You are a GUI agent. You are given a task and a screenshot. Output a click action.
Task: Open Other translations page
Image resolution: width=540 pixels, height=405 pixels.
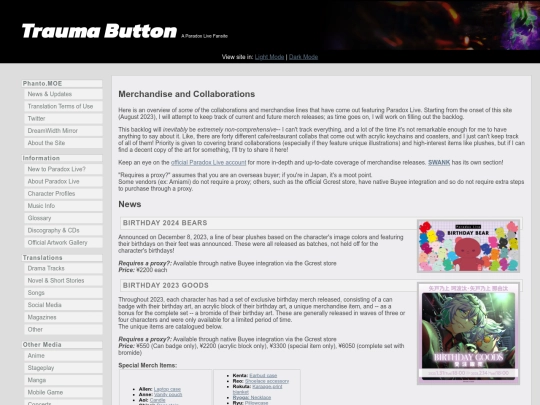[x=63, y=330]
